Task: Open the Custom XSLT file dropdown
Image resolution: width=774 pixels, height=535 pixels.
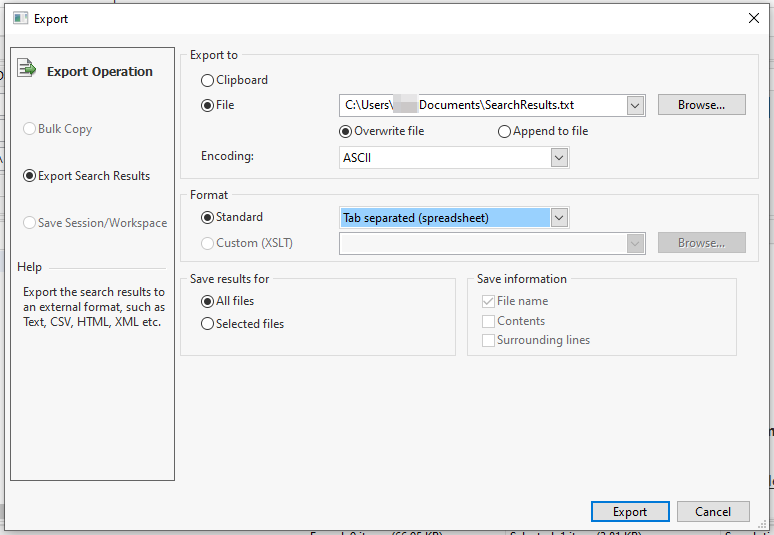Action: 635,243
